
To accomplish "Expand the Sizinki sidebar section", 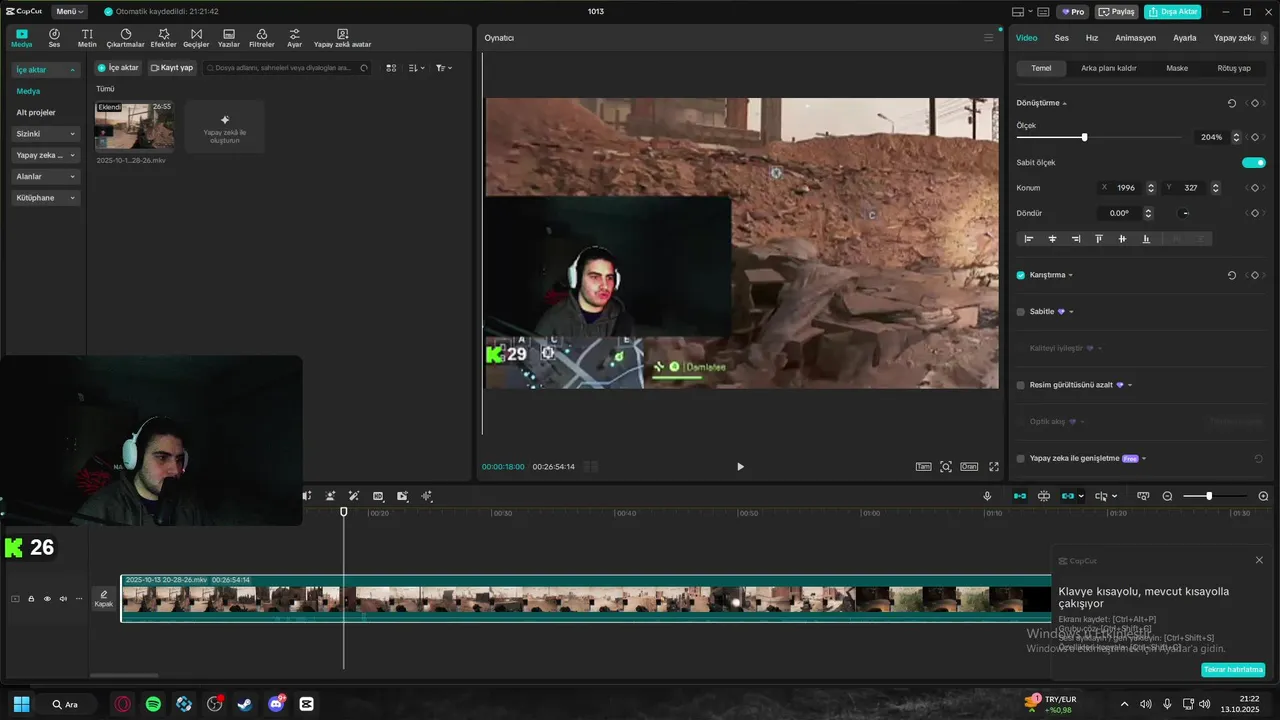I will [72, 134].
